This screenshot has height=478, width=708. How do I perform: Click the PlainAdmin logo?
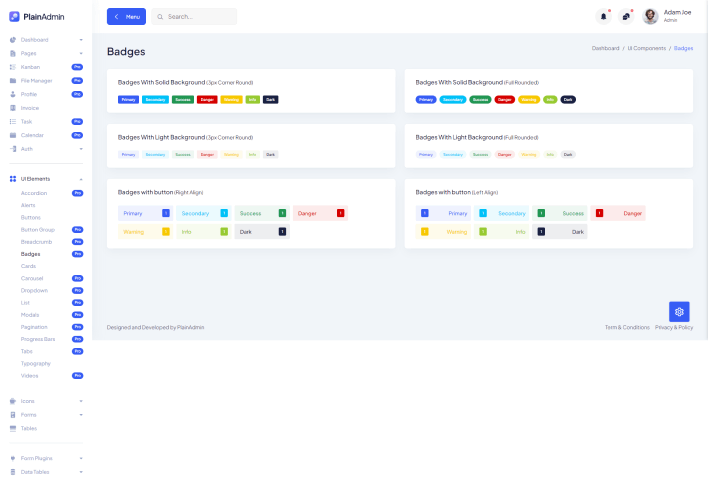point(36,16)
